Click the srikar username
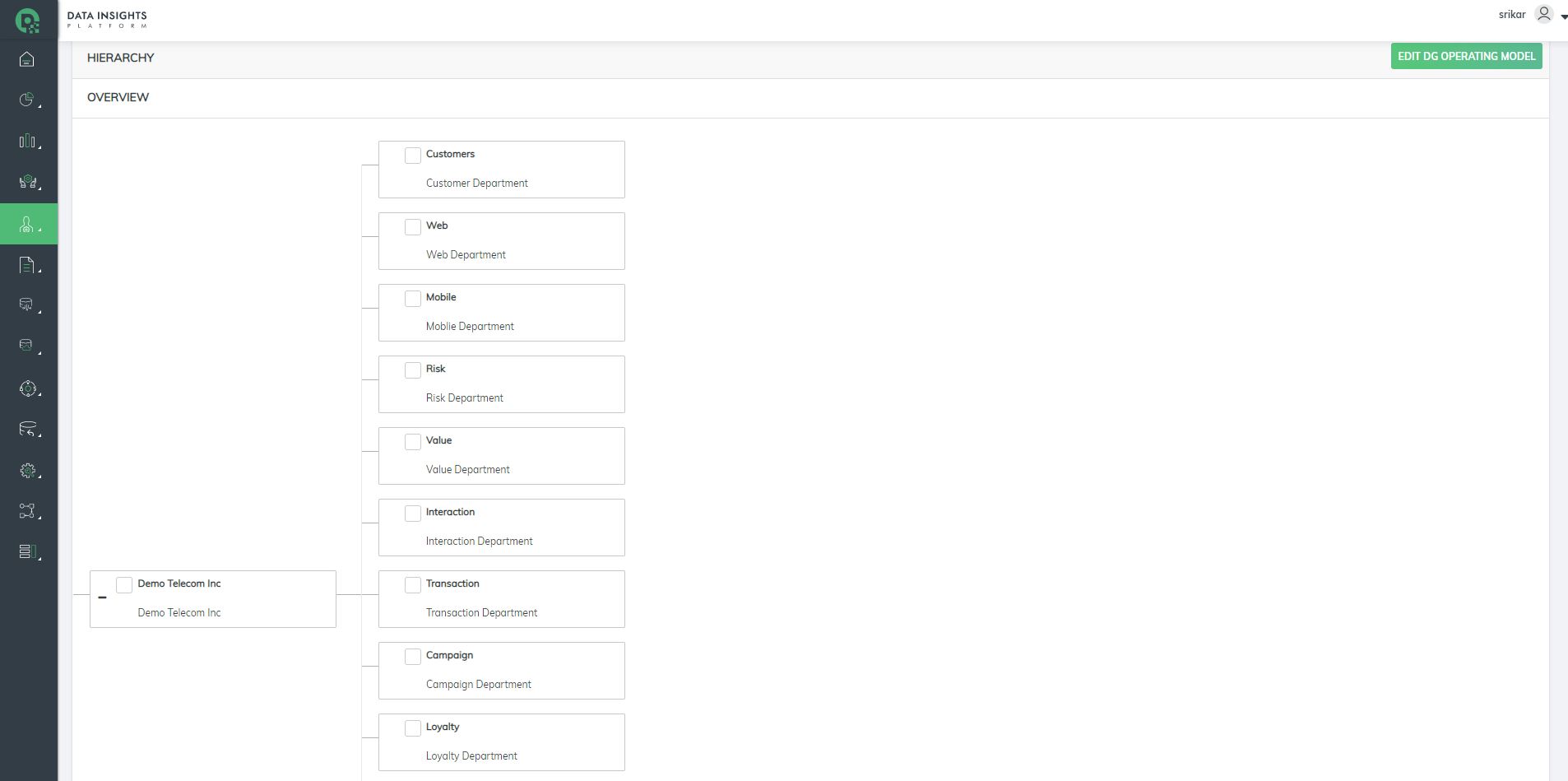Viewport: 1568px width, 781px height. tap(1512, 15)
